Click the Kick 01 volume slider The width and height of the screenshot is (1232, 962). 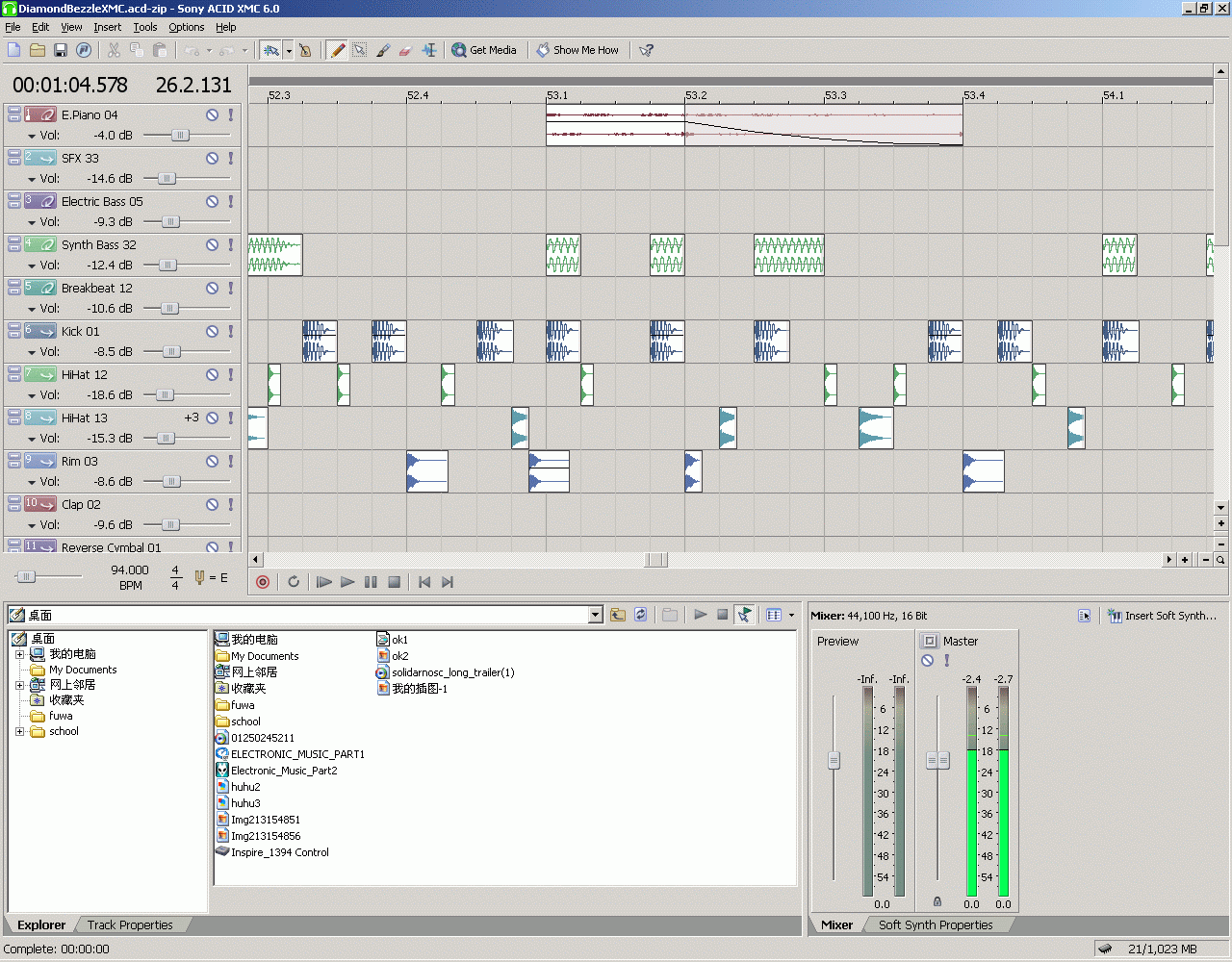click(x=172, y=352)
